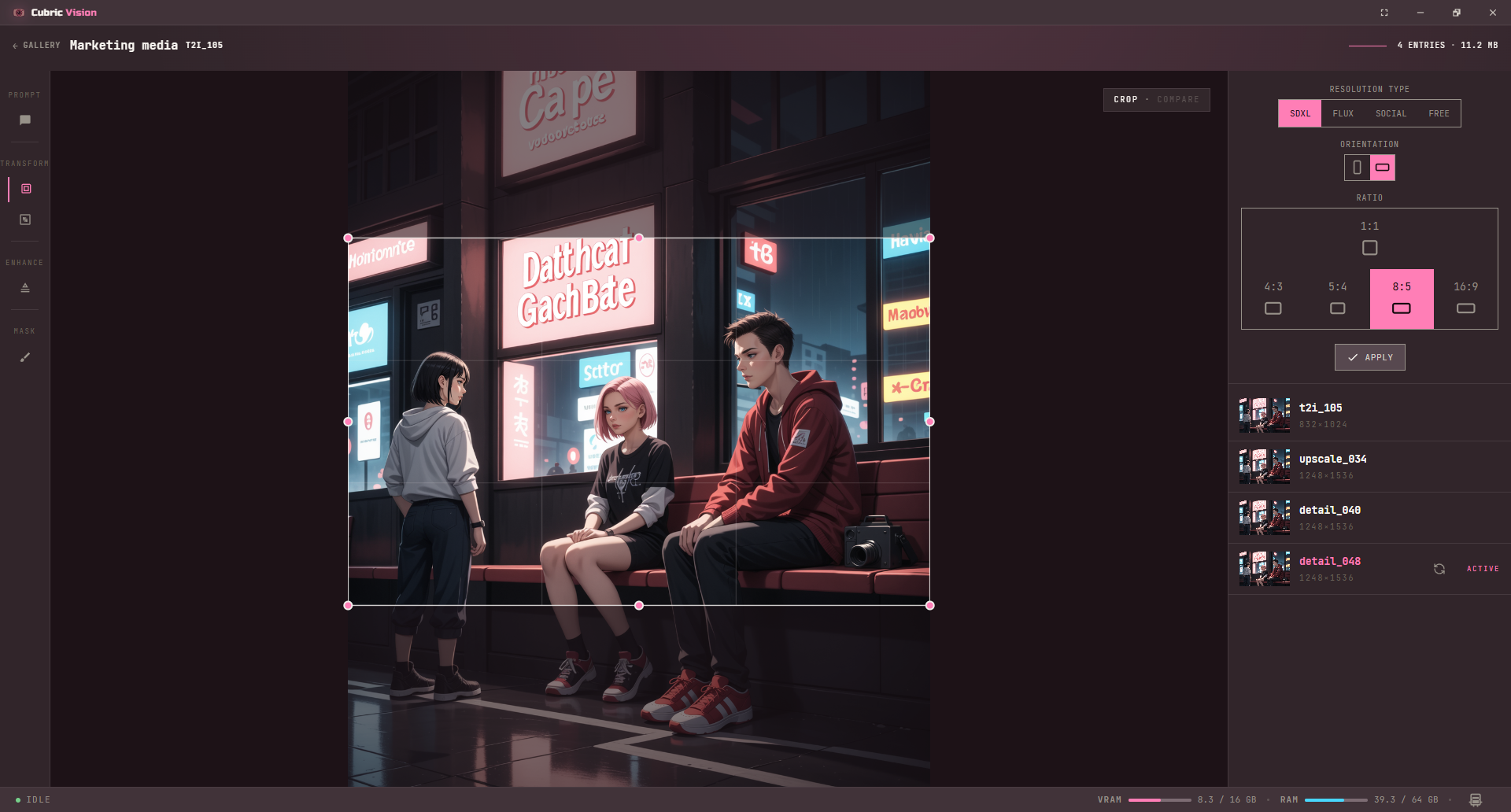
Task: Select the Resize transform tool
Action: pyautogui.click(x=25, y=220)
